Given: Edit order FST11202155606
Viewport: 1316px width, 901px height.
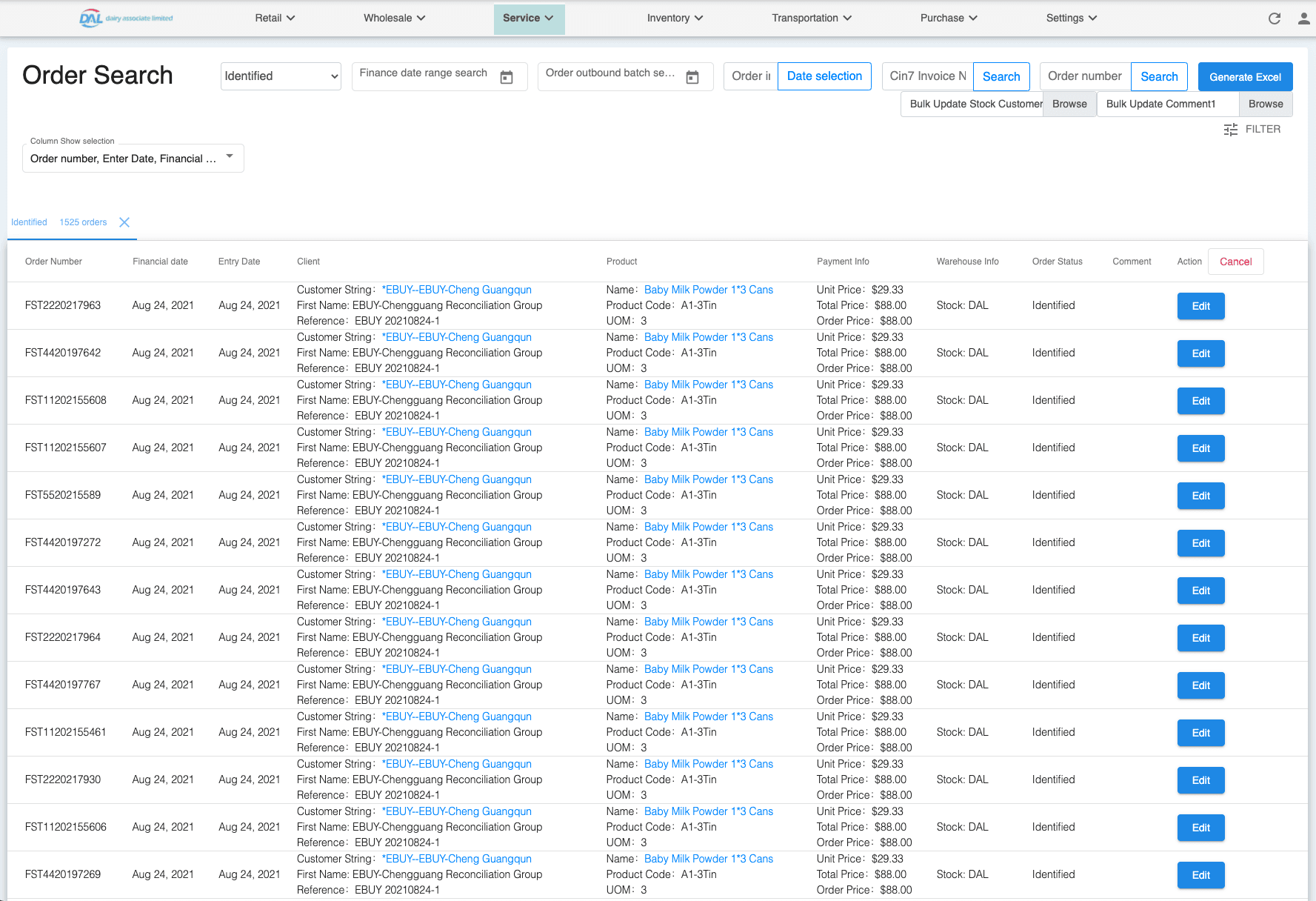Looking at the screenshot, I should (1200, 828).
